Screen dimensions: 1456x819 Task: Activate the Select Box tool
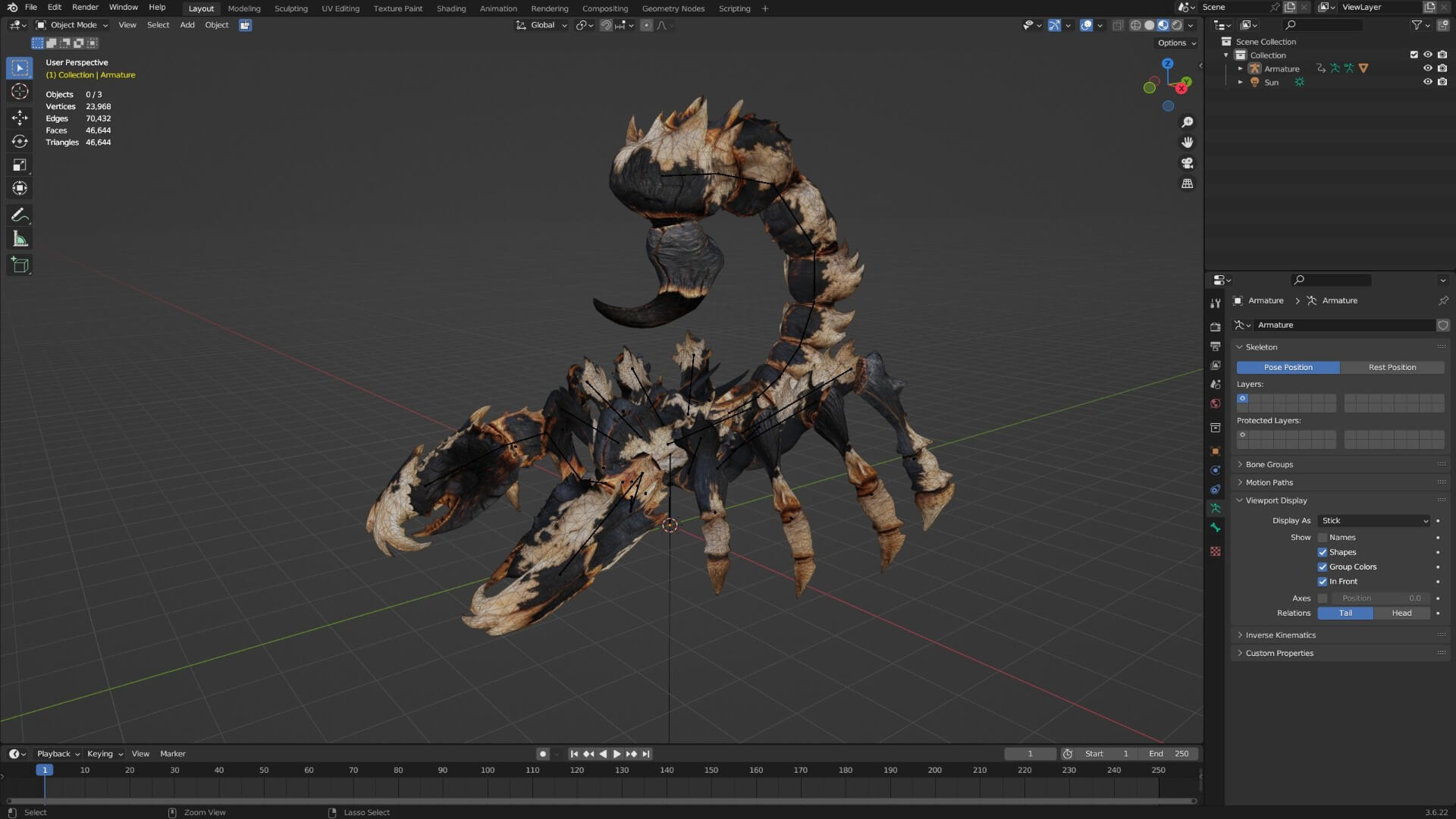tap(20, 67)
